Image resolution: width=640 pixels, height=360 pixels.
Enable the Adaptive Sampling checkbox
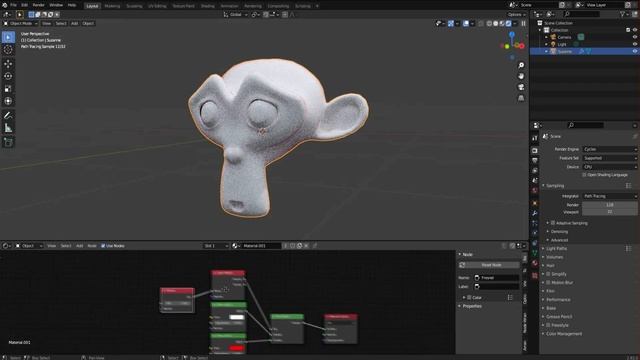(x=553, y=223)
